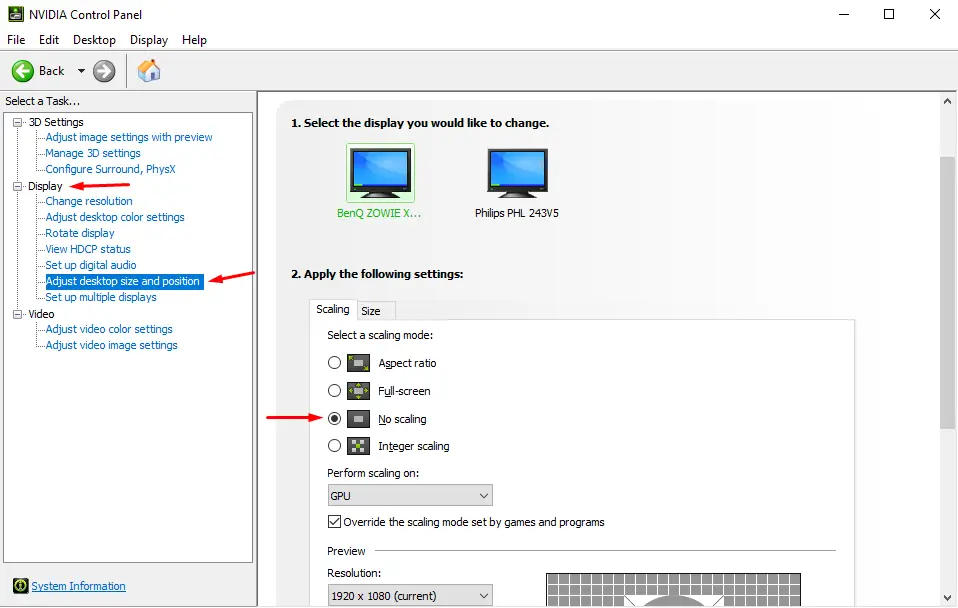
Task: Click the Aspect ratio scaling icon
Action: [358, 363]
